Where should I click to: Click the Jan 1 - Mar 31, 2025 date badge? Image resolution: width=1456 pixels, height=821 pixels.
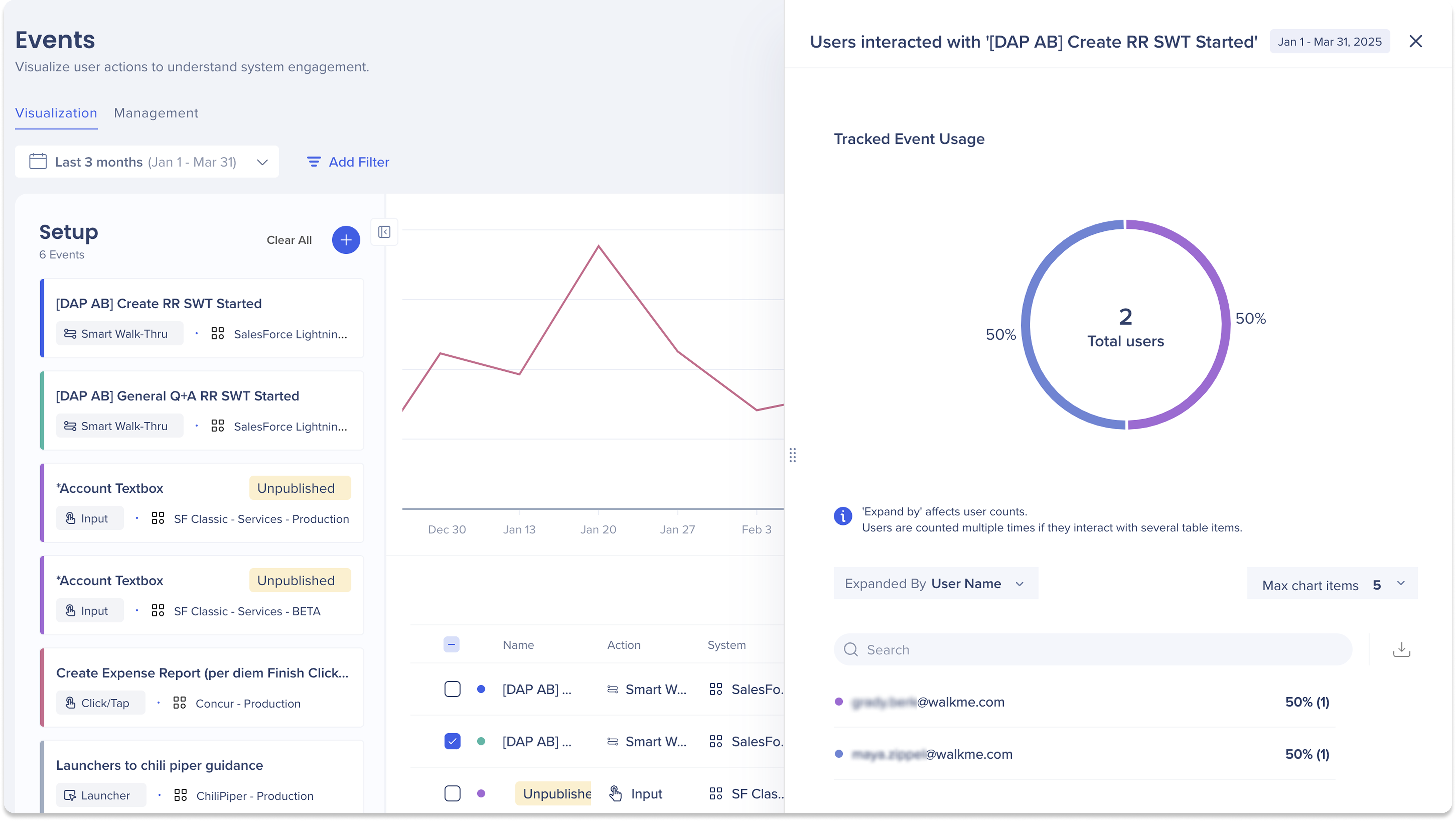1329,41
